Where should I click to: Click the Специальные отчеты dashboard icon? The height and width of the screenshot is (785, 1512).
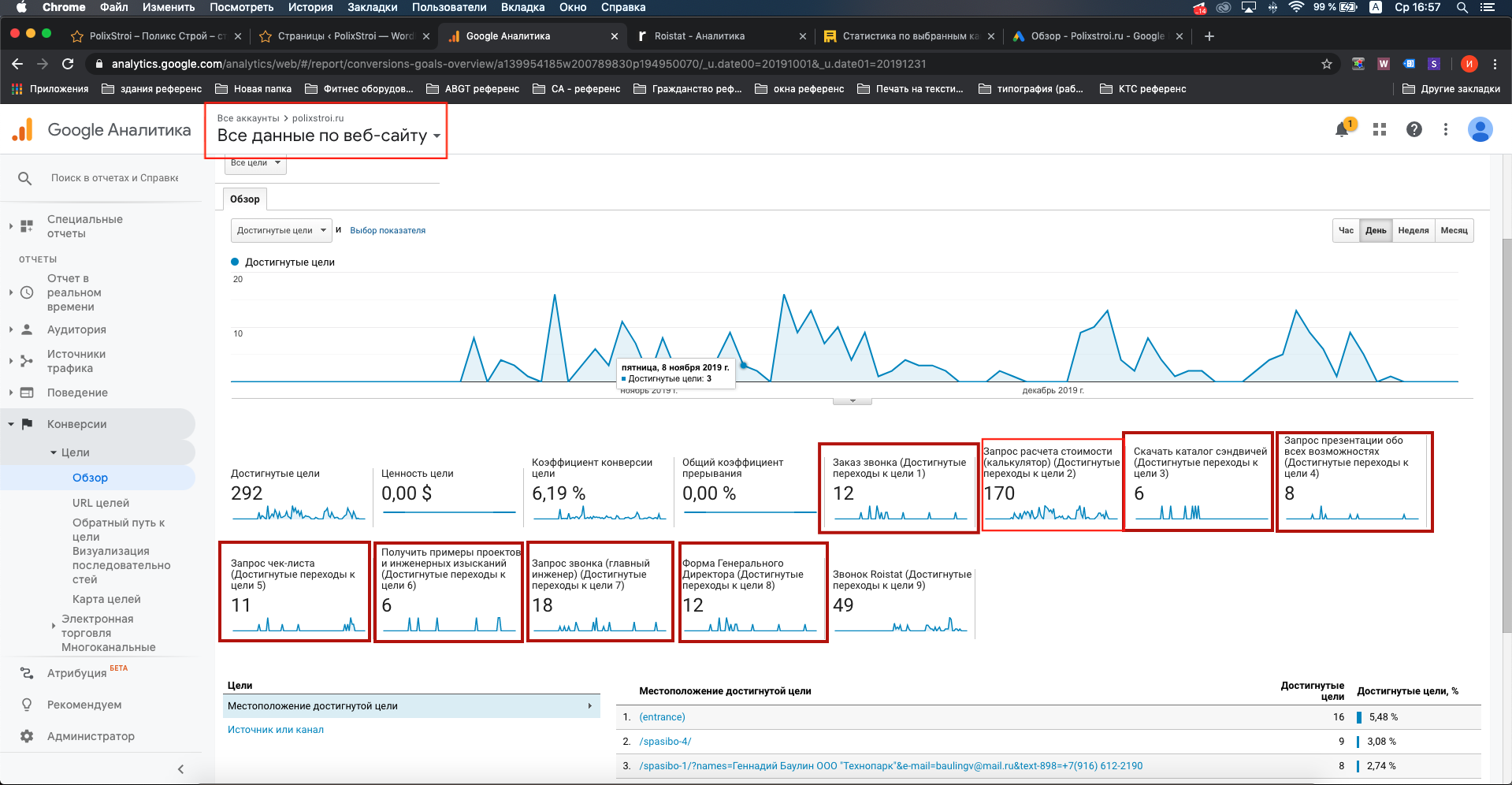[27, 226]
